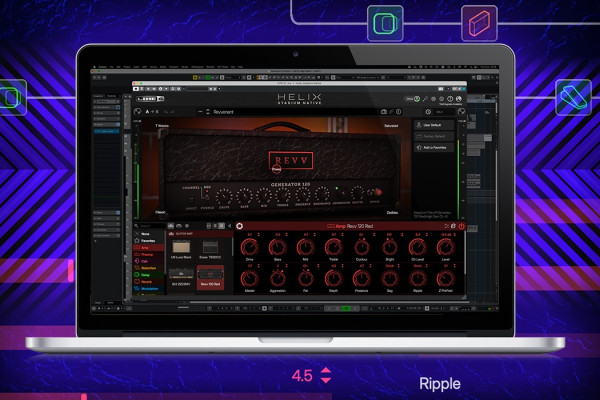Screen dimensions: 600x400
Task: Choose the Brit 2203 amp thumbnail
Action: 181,278
